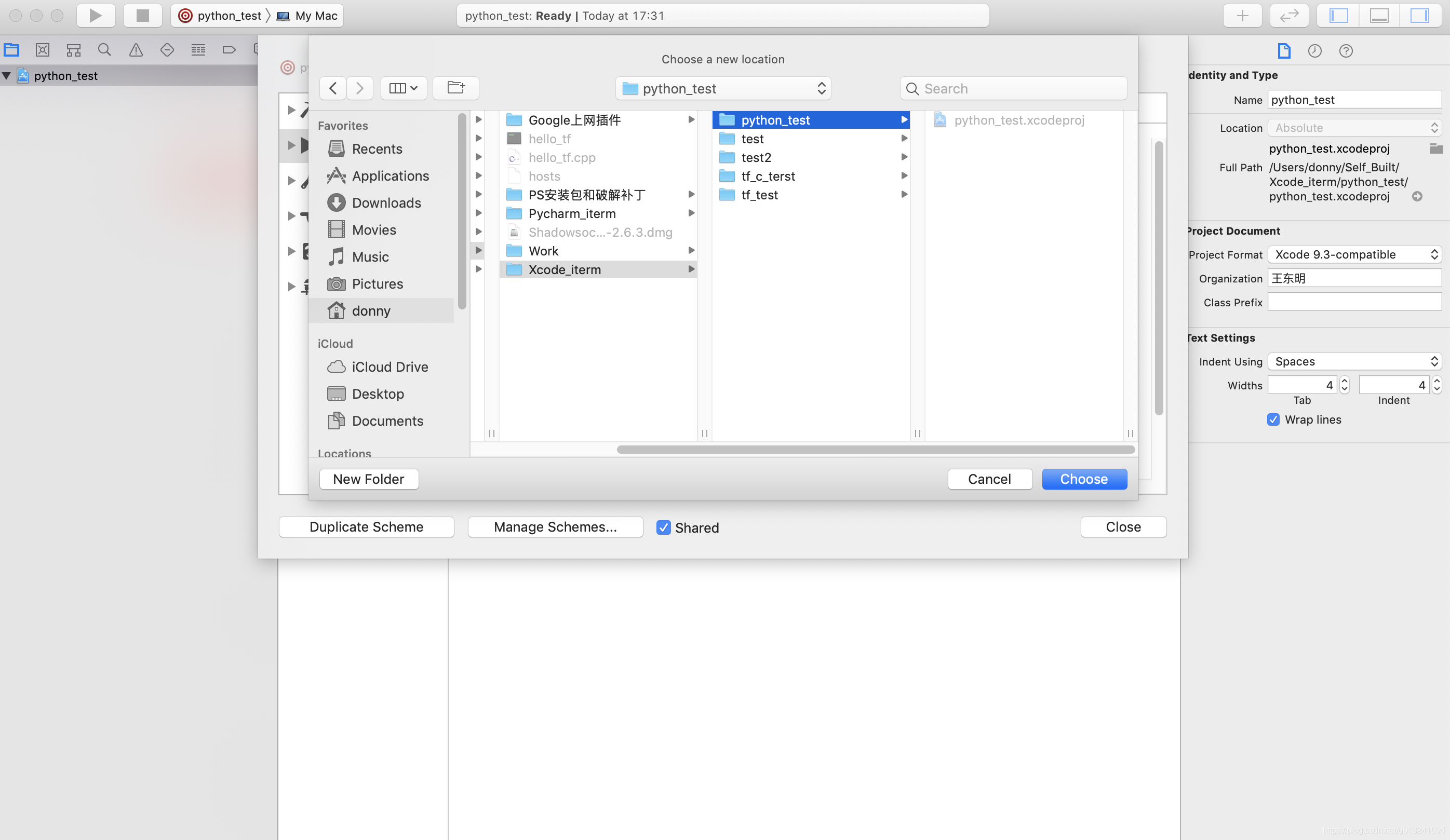
Task: Open the Project navigator icon
Action: pos(11,50)
